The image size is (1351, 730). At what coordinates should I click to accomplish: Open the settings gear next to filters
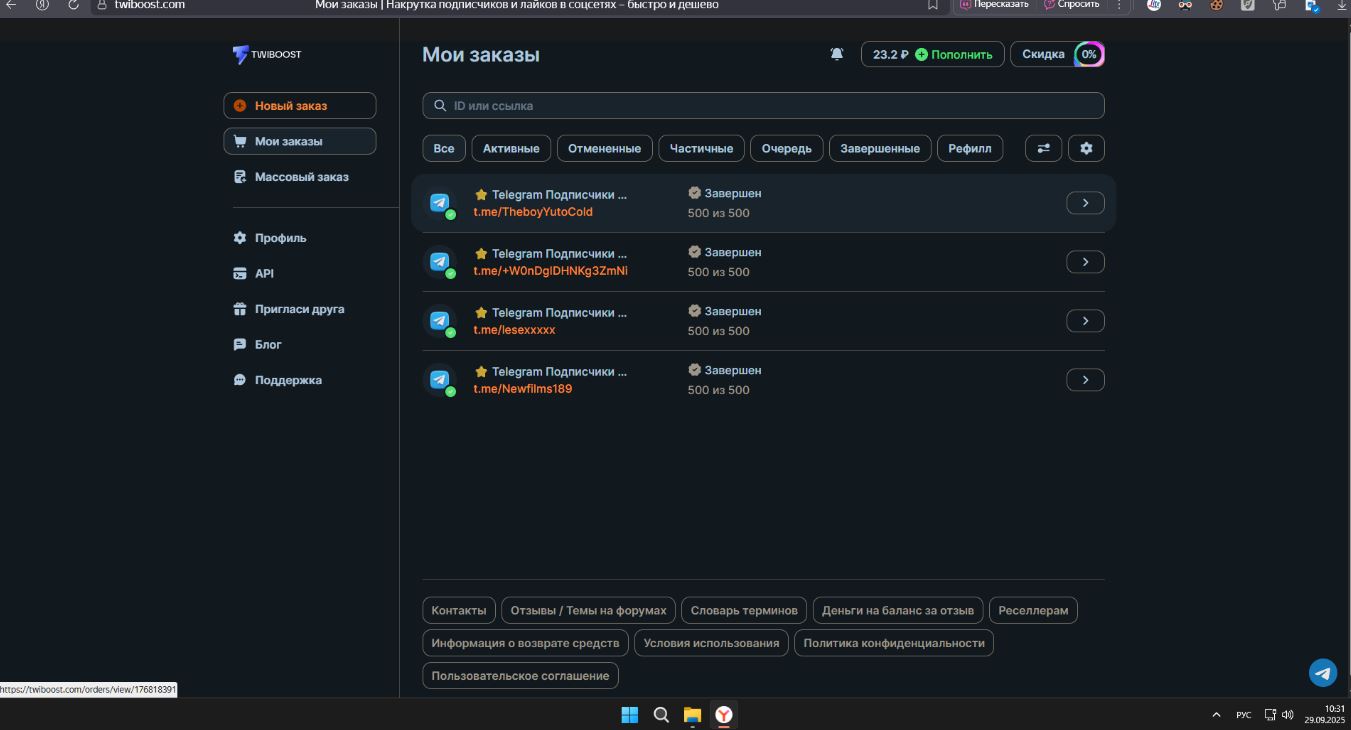point(1086,148)
